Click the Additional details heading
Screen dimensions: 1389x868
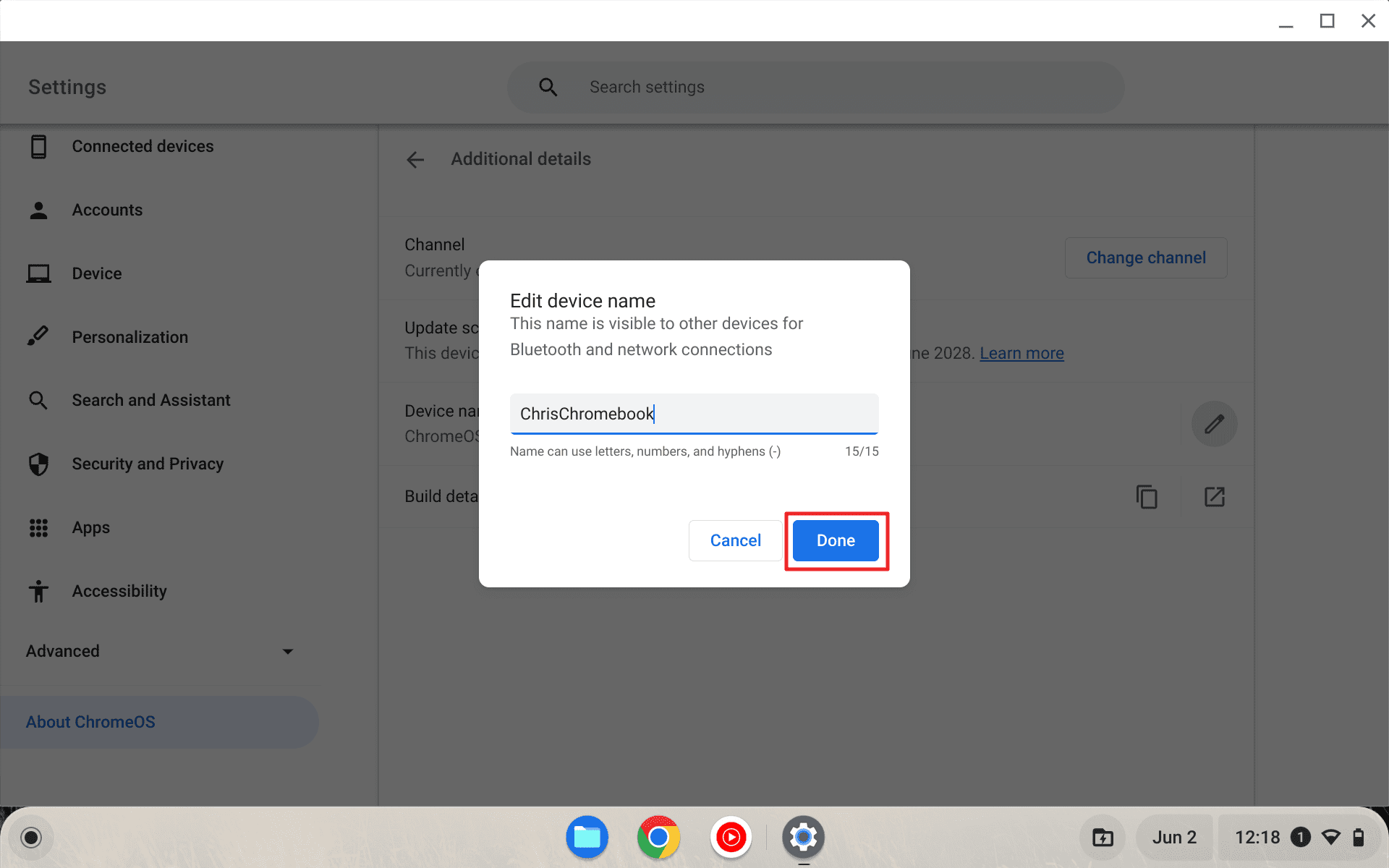[521, 159]
